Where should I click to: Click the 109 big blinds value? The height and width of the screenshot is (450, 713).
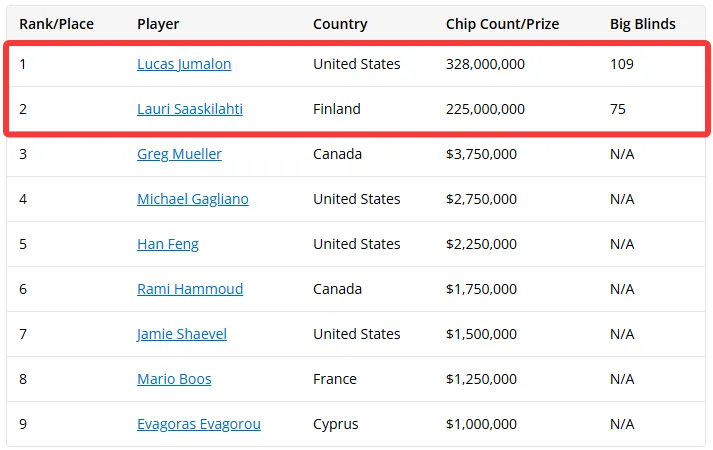[x=622, y=64]
